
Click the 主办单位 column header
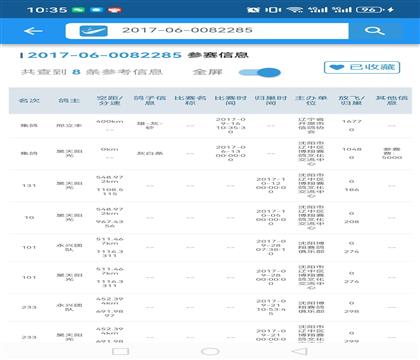(x=311, y=100)
